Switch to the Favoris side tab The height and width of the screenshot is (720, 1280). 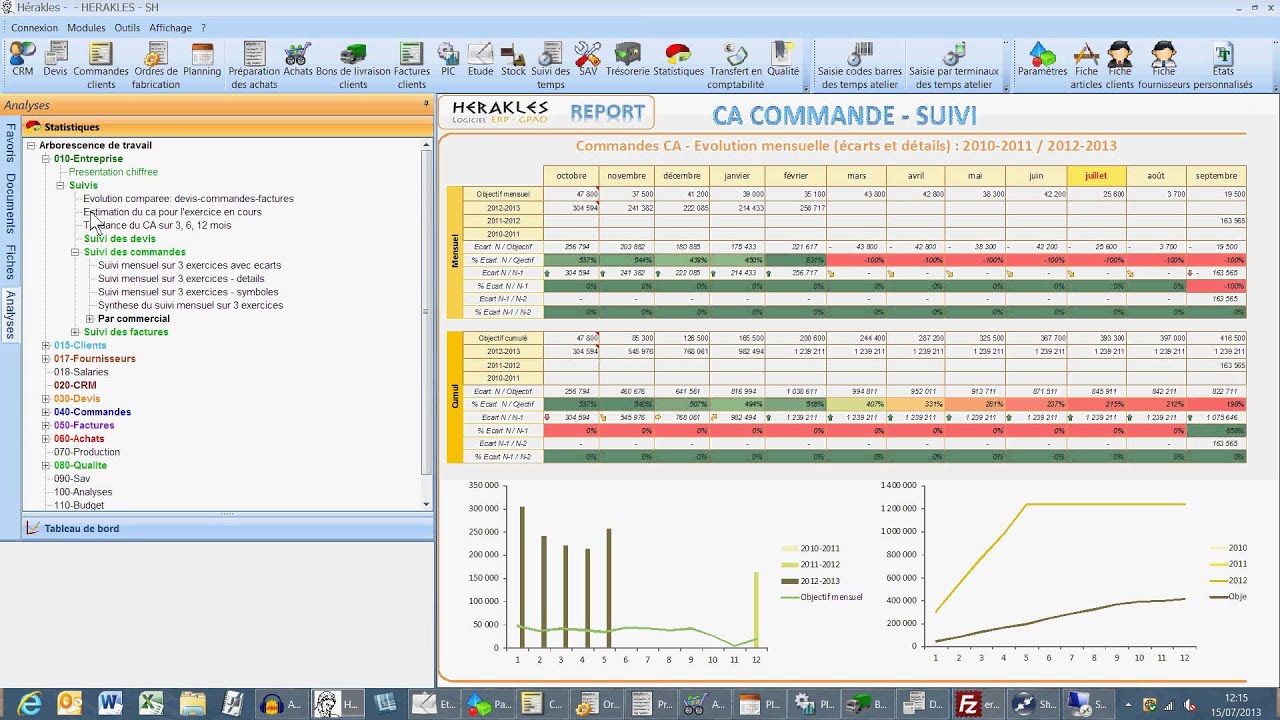(10, 143)
